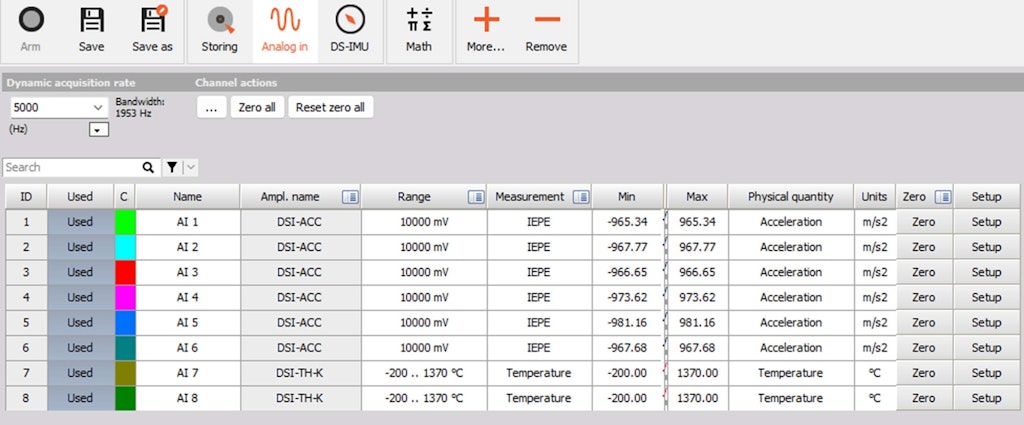Viewport: 1024px width, 425px height.
Task: Toggle Used state for AI 8
Action: [80, 398]
